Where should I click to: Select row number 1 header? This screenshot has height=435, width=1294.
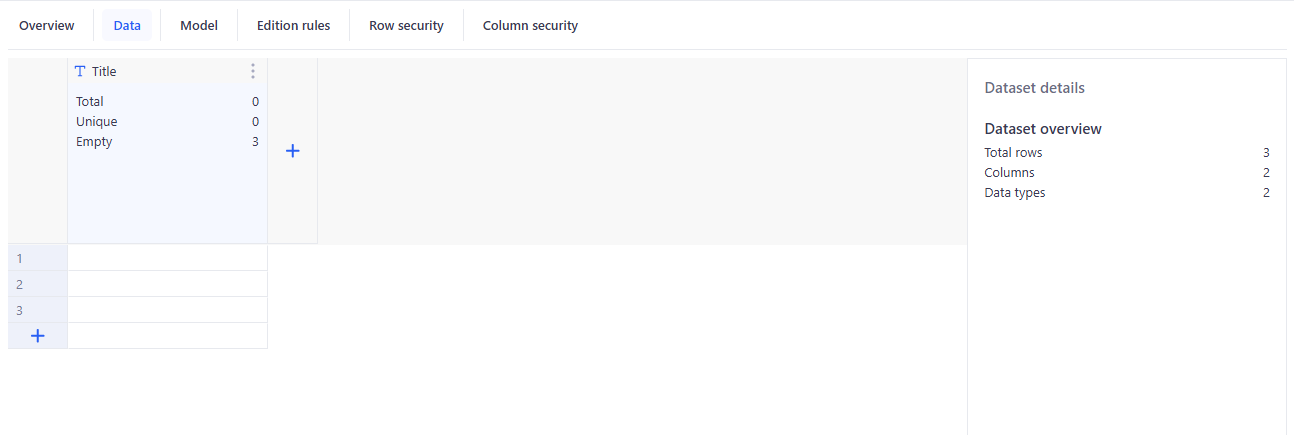coord(37,258)
